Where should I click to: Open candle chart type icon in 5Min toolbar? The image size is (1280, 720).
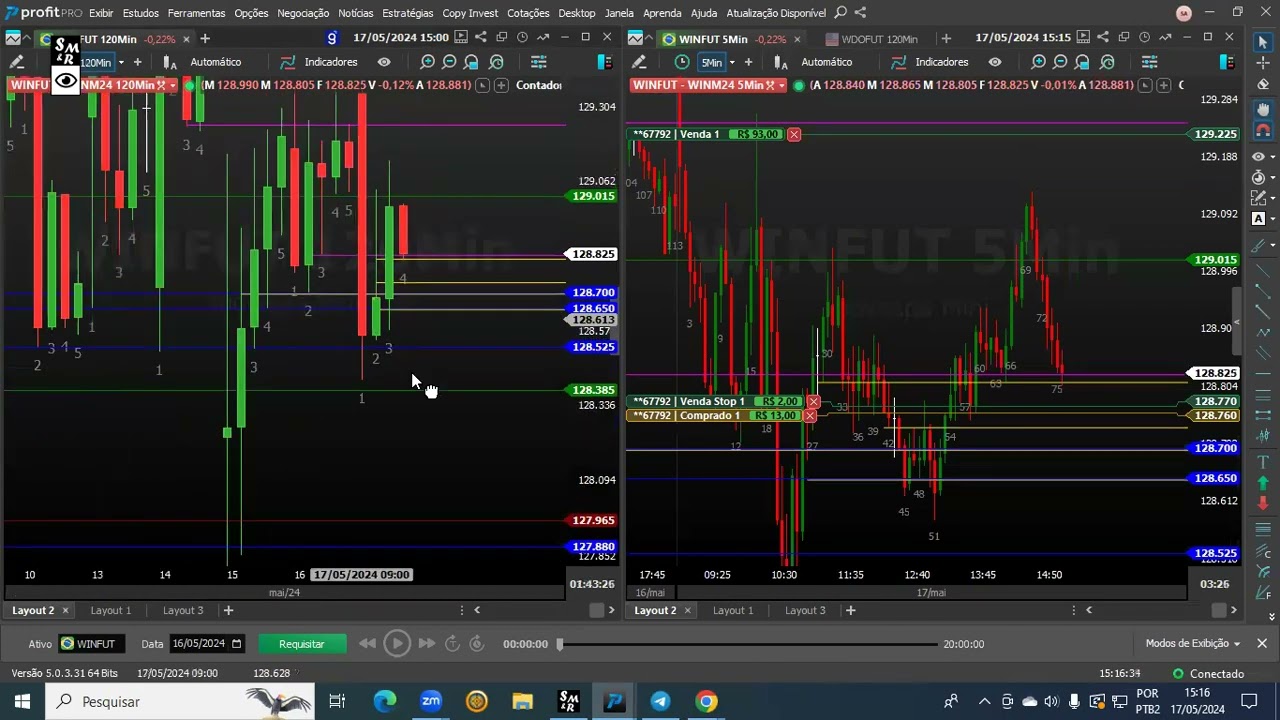pyautogui.click(x=782, y=62)
